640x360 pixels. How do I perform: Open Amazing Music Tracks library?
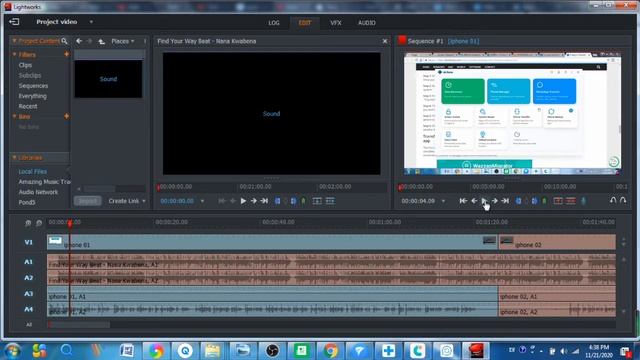pyautogui.click(x=44, y=182)
